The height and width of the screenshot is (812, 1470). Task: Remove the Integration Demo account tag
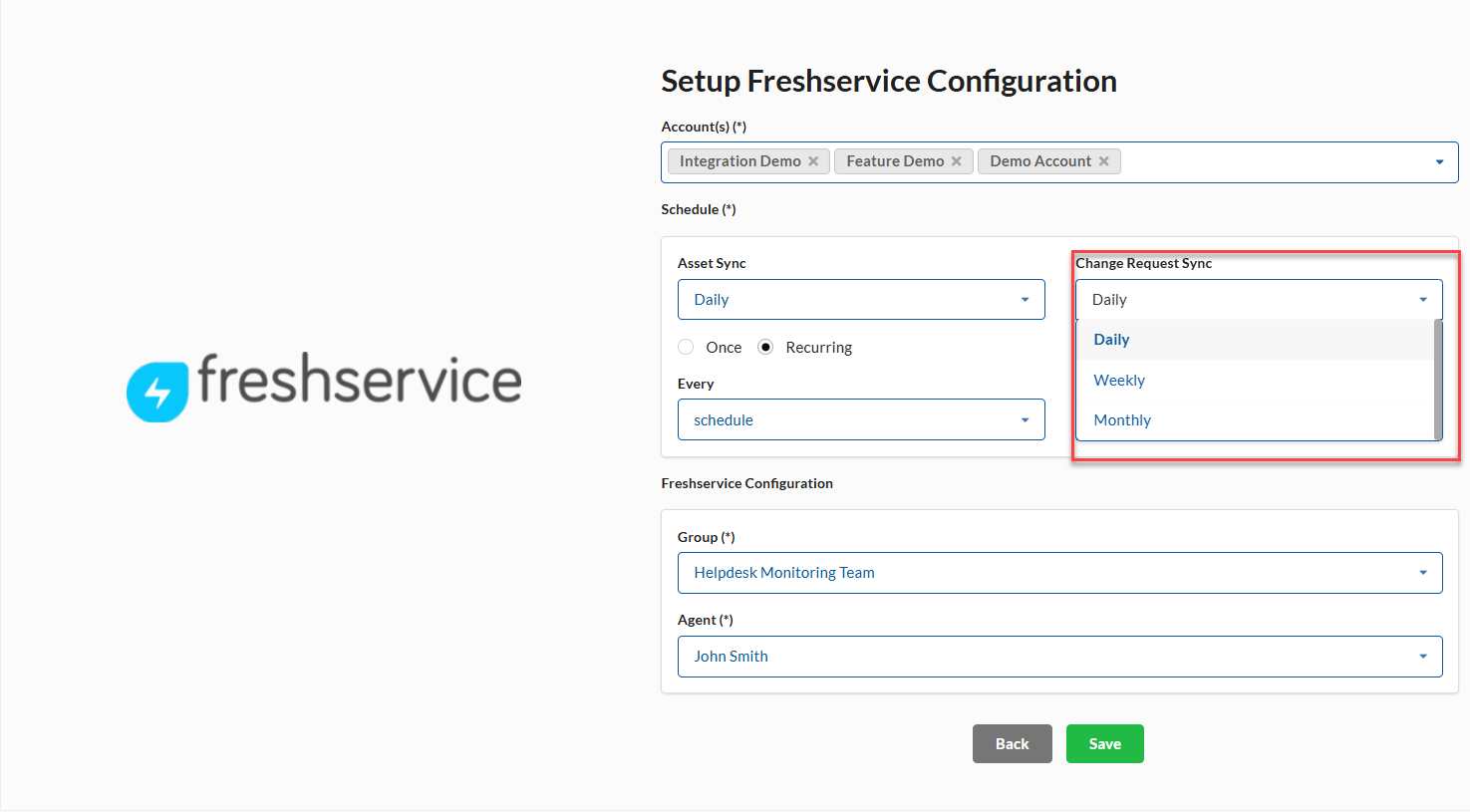coord(813,161)
